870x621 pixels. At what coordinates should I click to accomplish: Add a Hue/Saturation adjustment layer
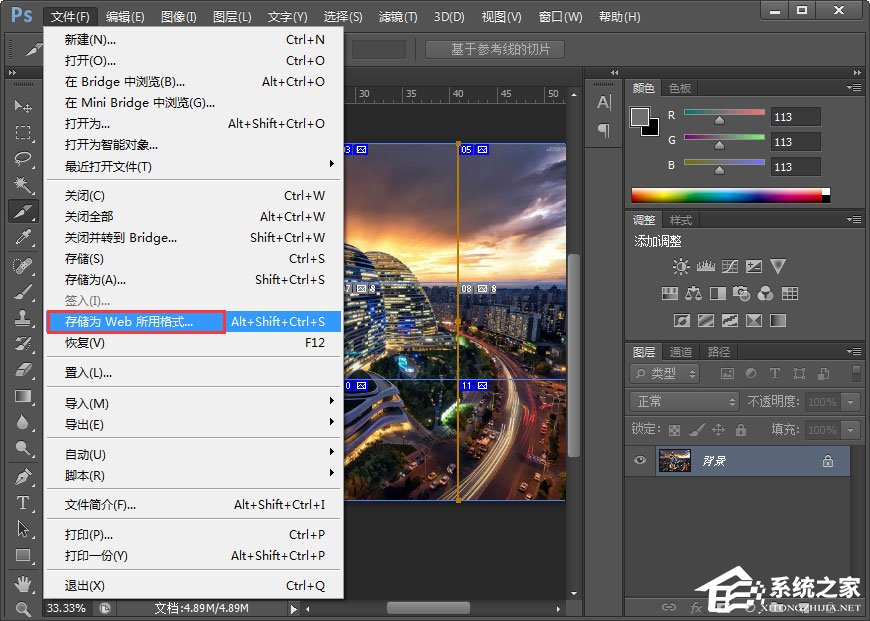point(670,293)
